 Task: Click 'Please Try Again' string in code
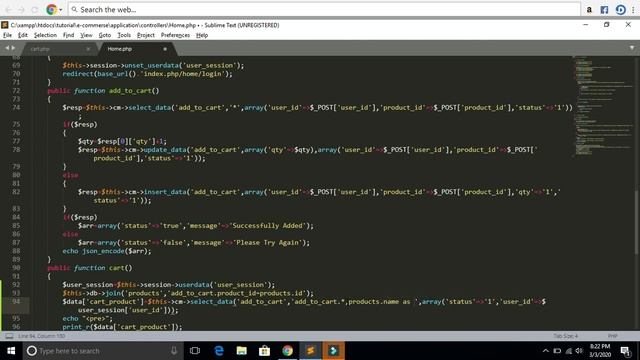[x=268, y=242]
